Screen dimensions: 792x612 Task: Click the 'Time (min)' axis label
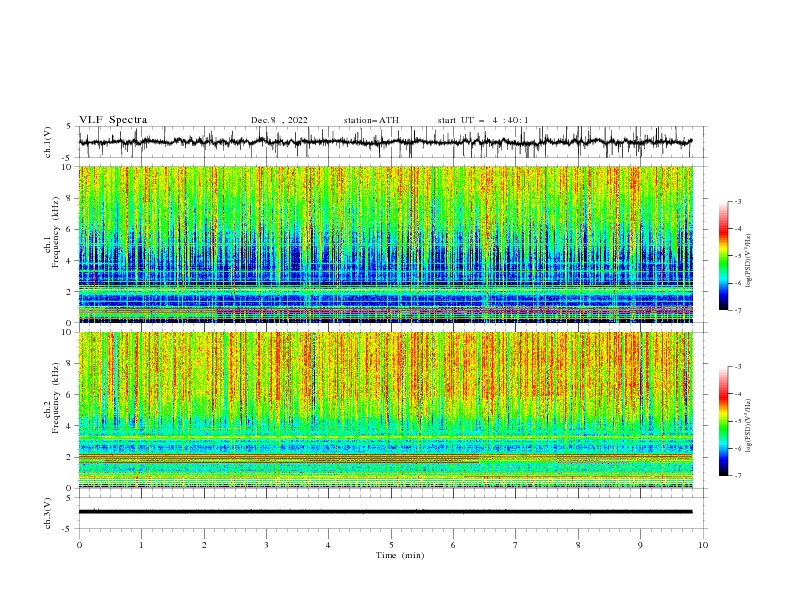400,555
